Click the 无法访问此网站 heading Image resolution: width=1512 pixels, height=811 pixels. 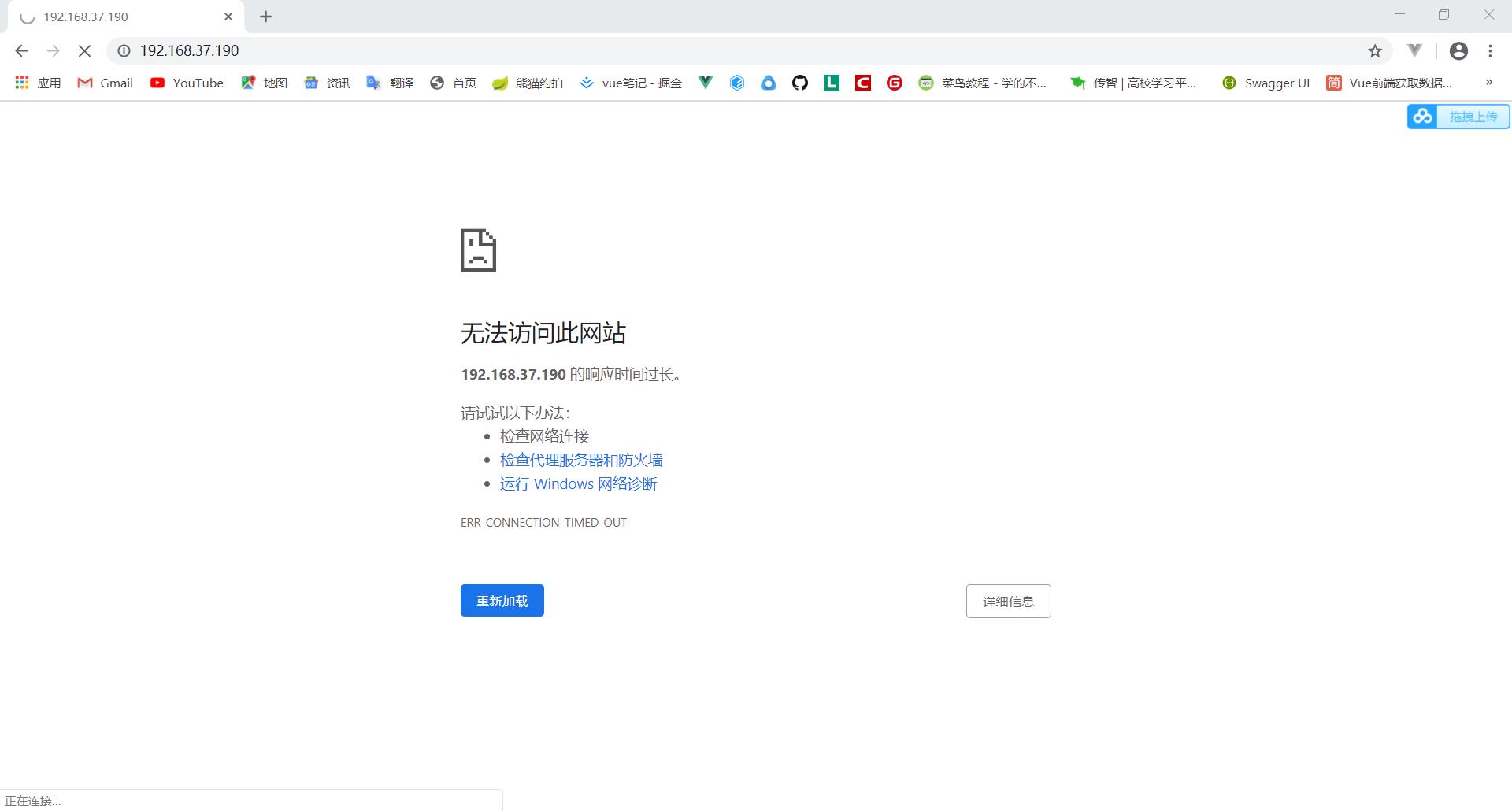(x=543, y=333)
